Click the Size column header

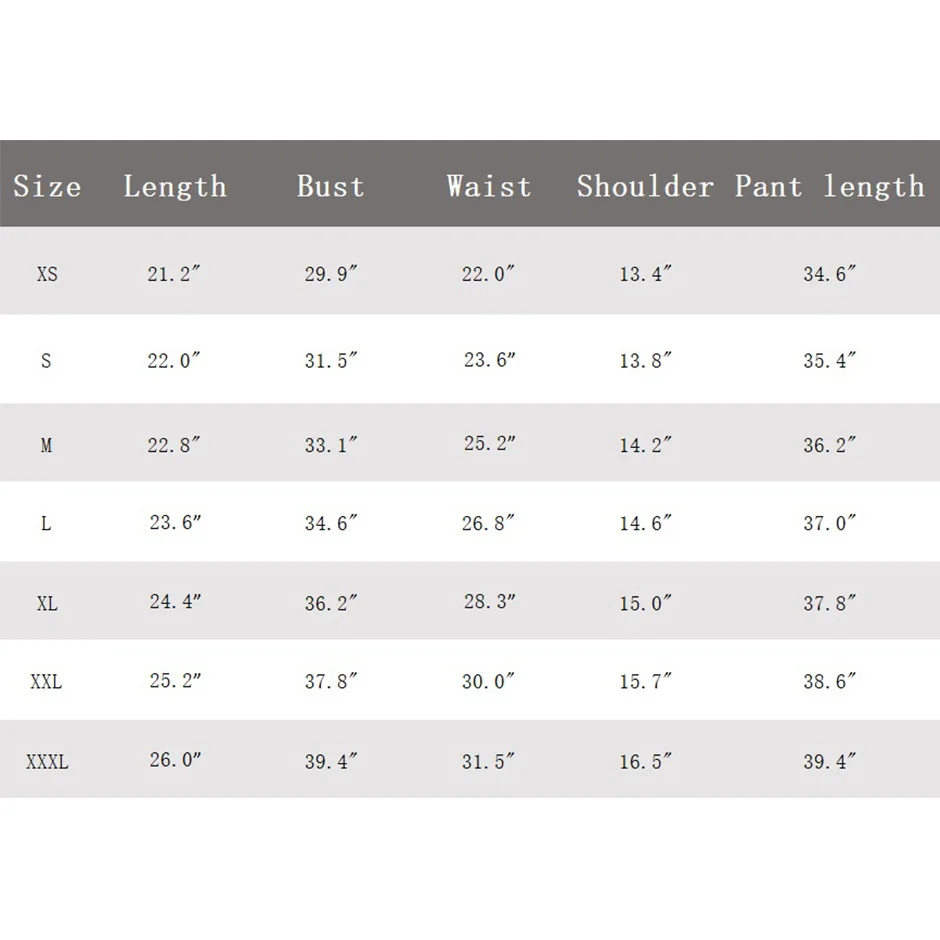pos(47,186)
